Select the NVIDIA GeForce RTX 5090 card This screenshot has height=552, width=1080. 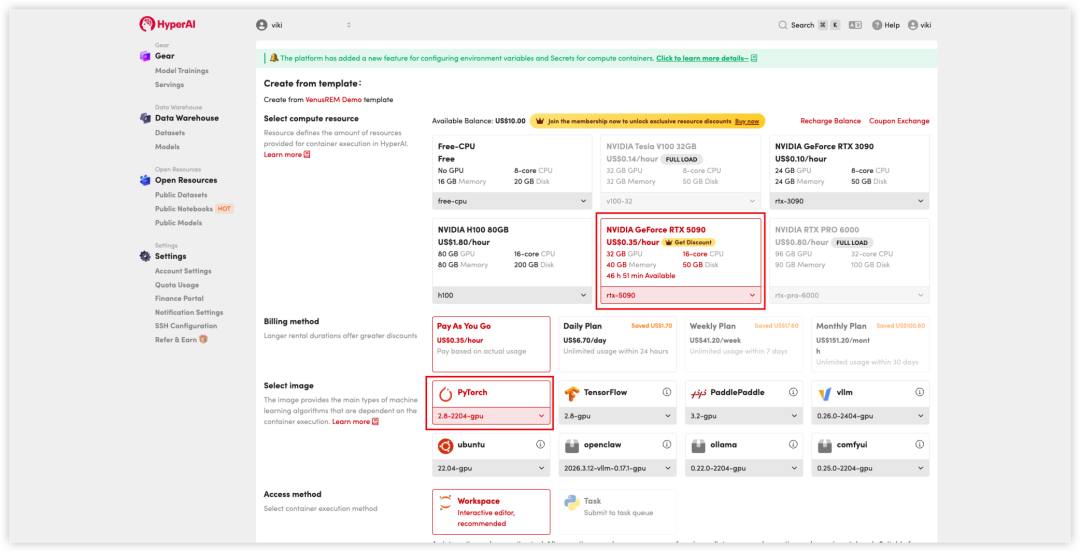coord(681,261)
